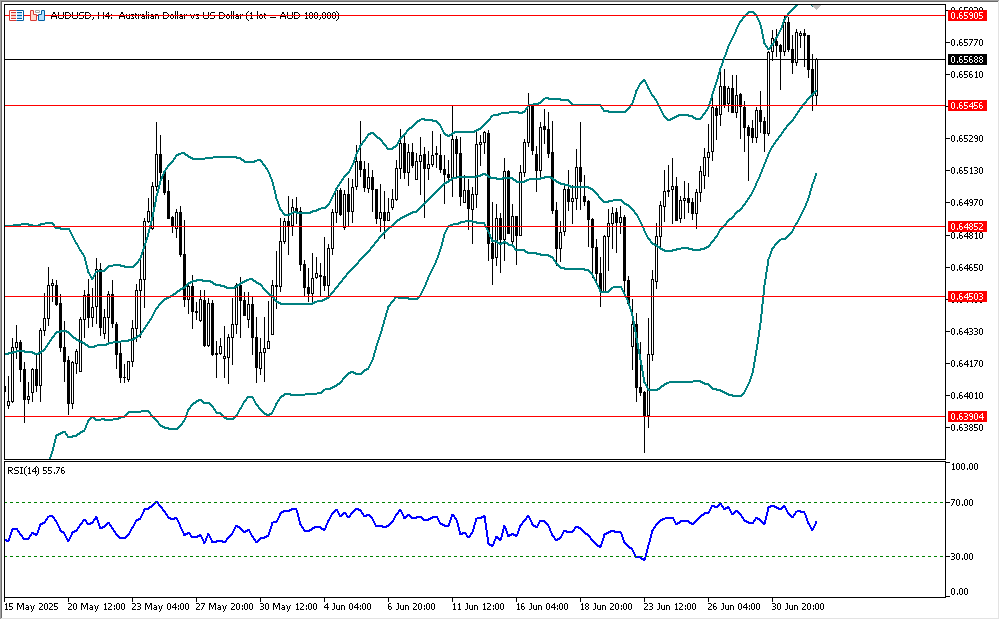Click the RSI scale value 100.00
This screenshot has width=1000, height=620.
pyautogui.click(x=964, y=467)
